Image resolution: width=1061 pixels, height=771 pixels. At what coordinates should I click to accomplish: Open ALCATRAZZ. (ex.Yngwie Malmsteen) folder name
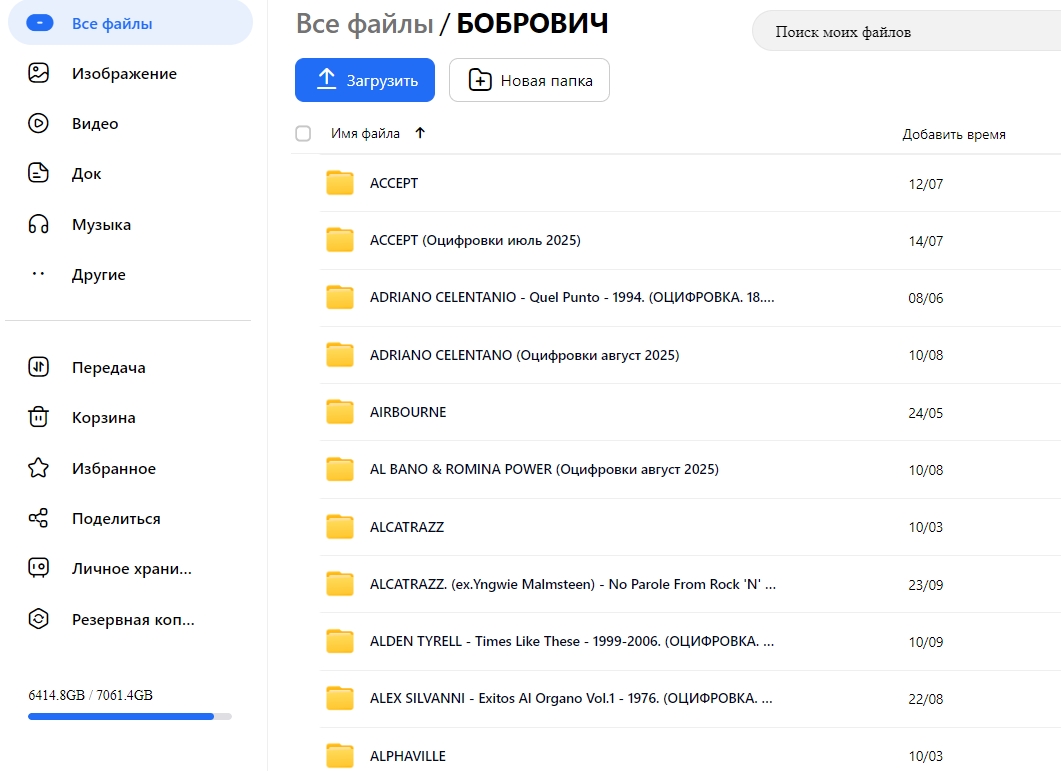572,584
